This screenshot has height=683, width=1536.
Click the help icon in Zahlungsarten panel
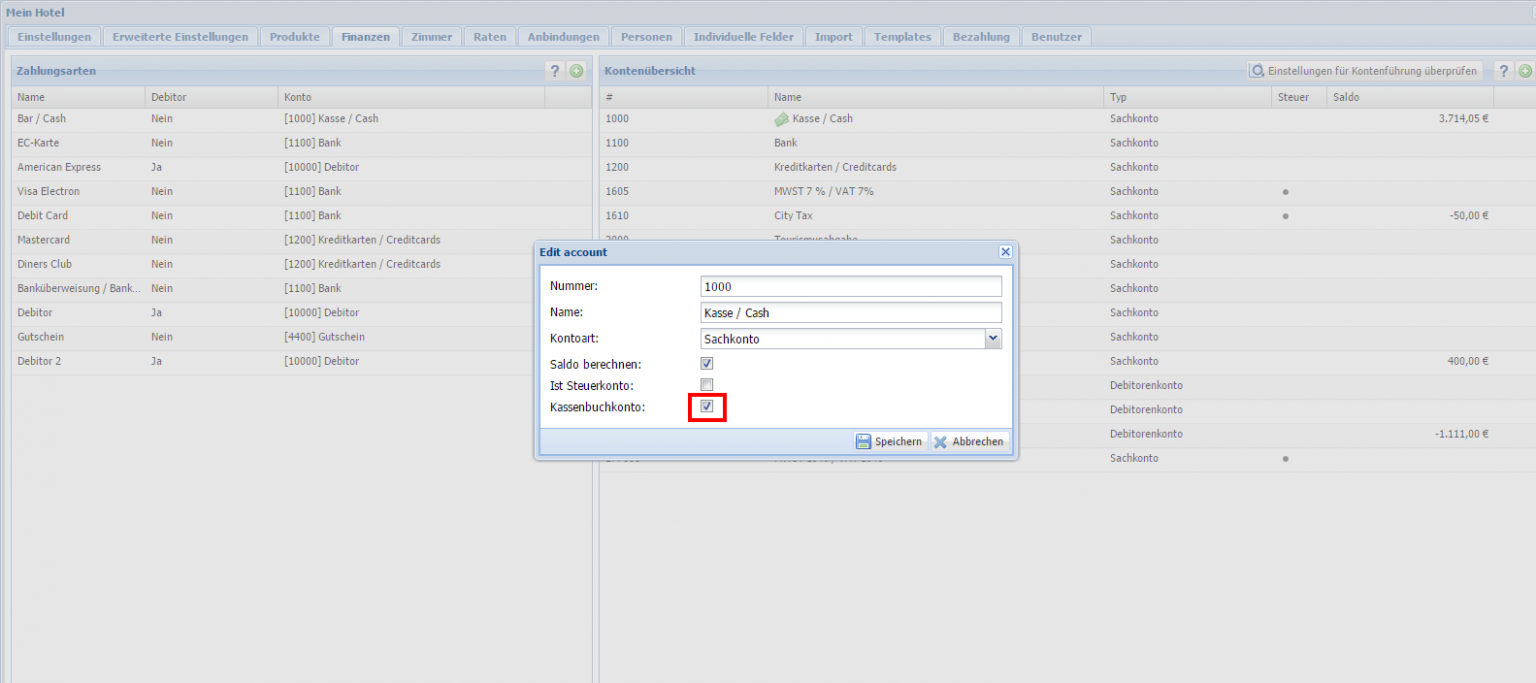pos(555,71)
